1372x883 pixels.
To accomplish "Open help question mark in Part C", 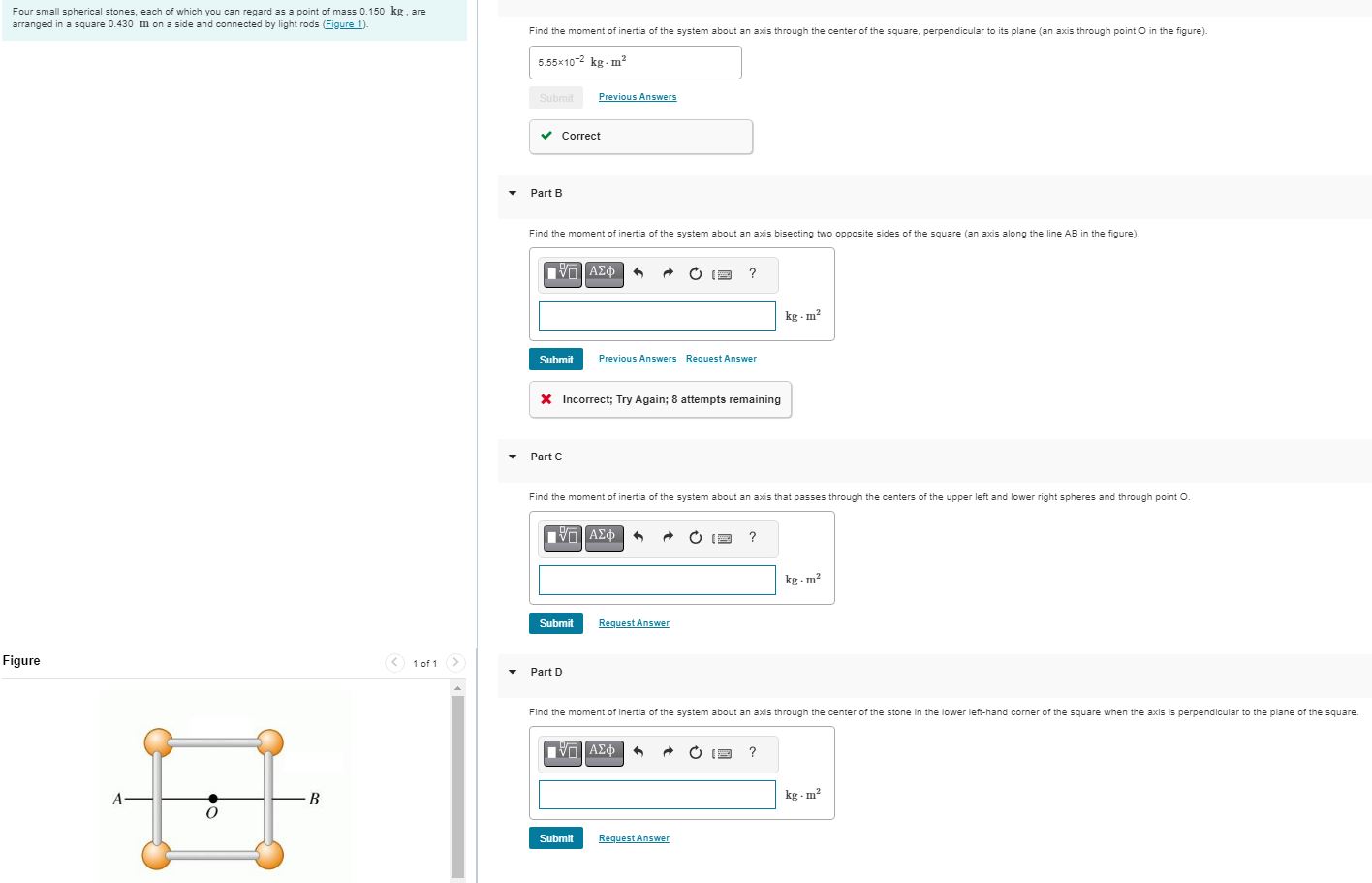I will (x=752, y=537).
